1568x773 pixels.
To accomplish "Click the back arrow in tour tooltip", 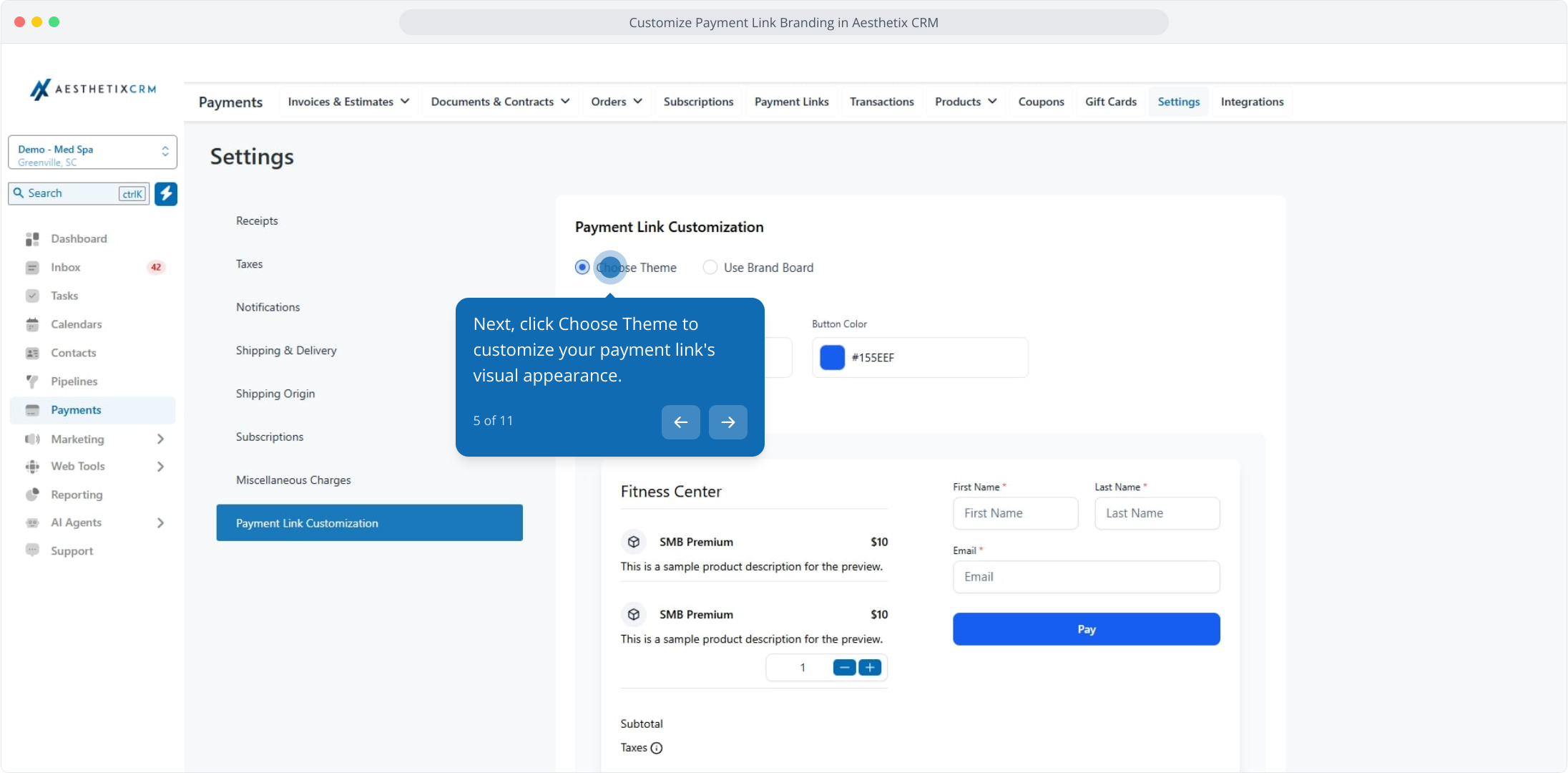I will 680,422.
